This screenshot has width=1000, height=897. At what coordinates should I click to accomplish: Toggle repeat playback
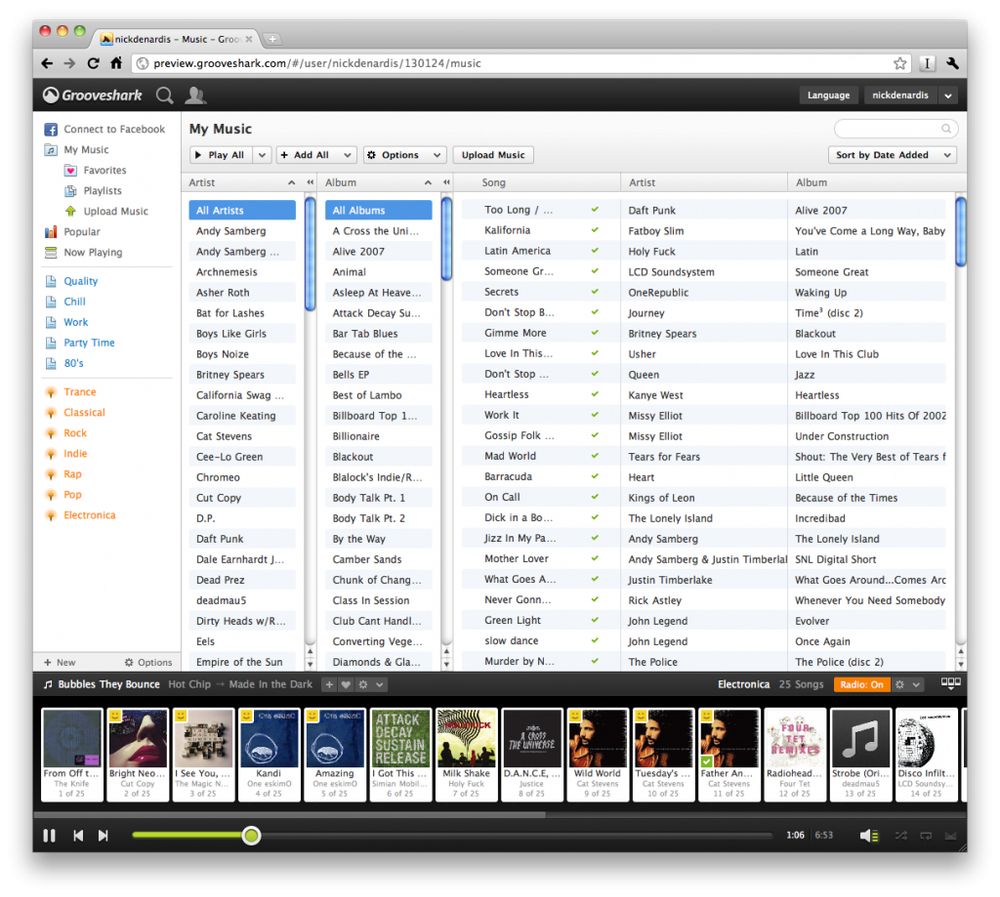[926, 836]
